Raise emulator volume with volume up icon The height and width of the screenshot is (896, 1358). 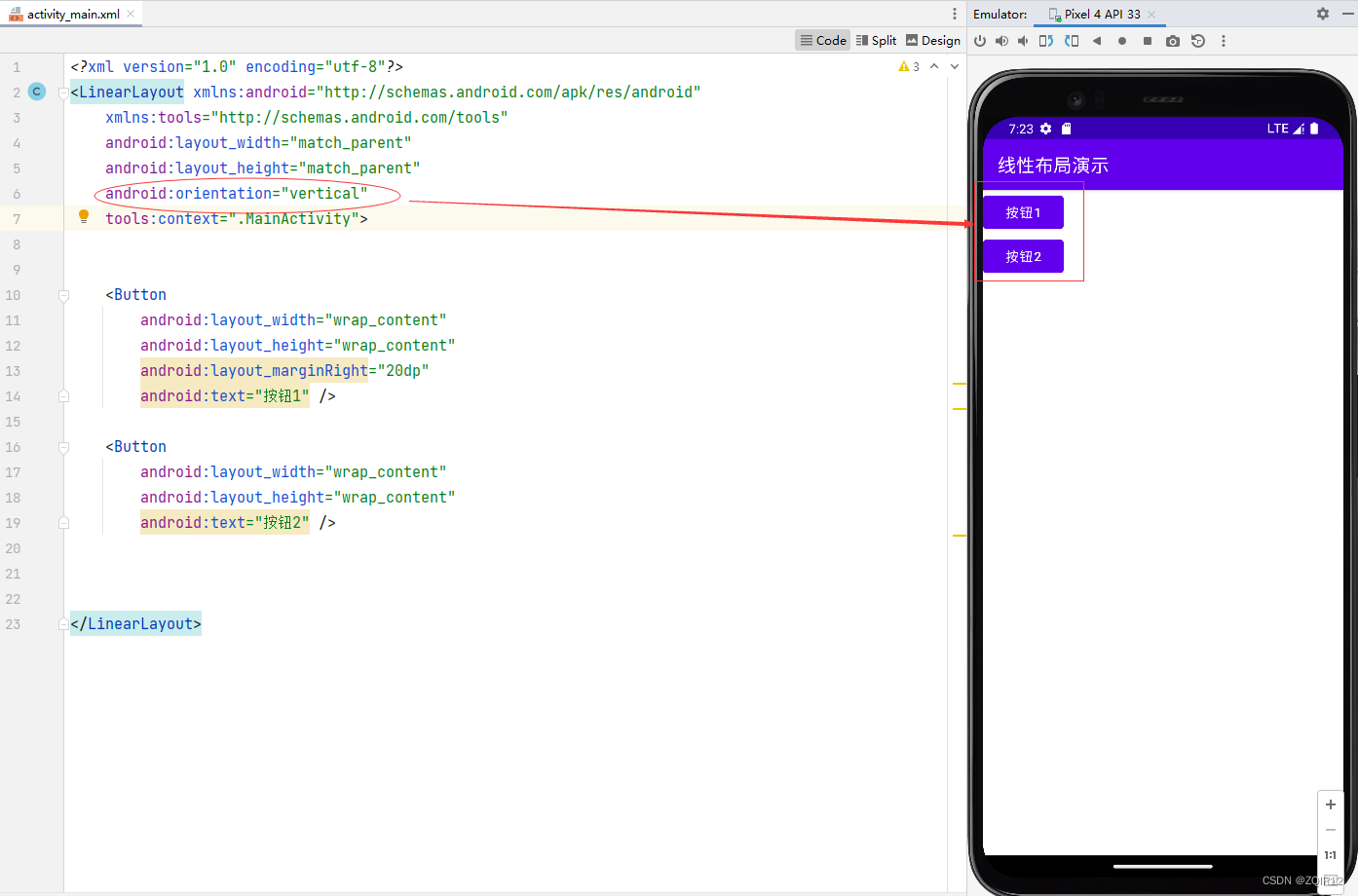[x=1001, y=41]
